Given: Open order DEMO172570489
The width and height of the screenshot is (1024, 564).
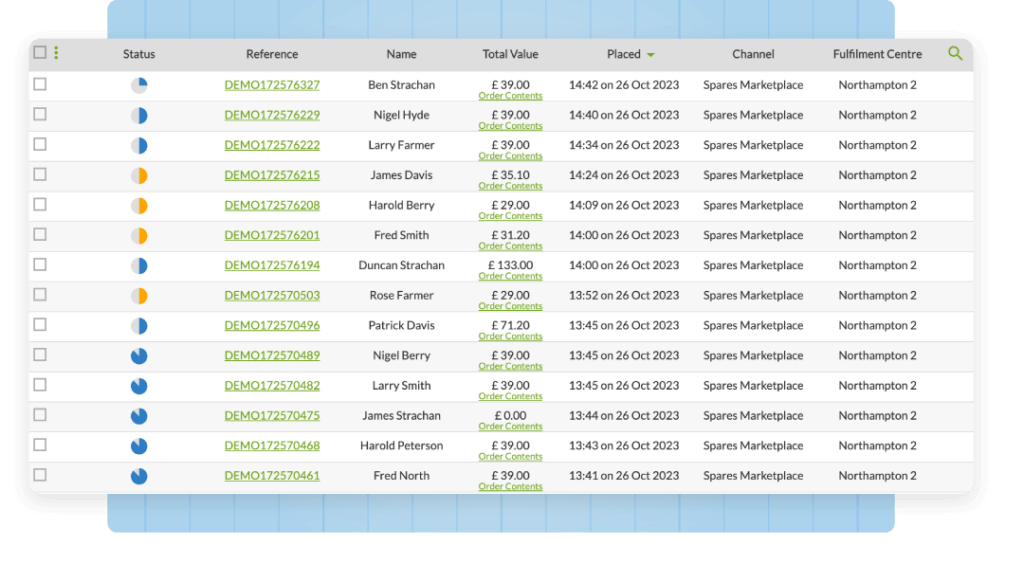Looking at the screenshot, I should click(x=272, y=355).
